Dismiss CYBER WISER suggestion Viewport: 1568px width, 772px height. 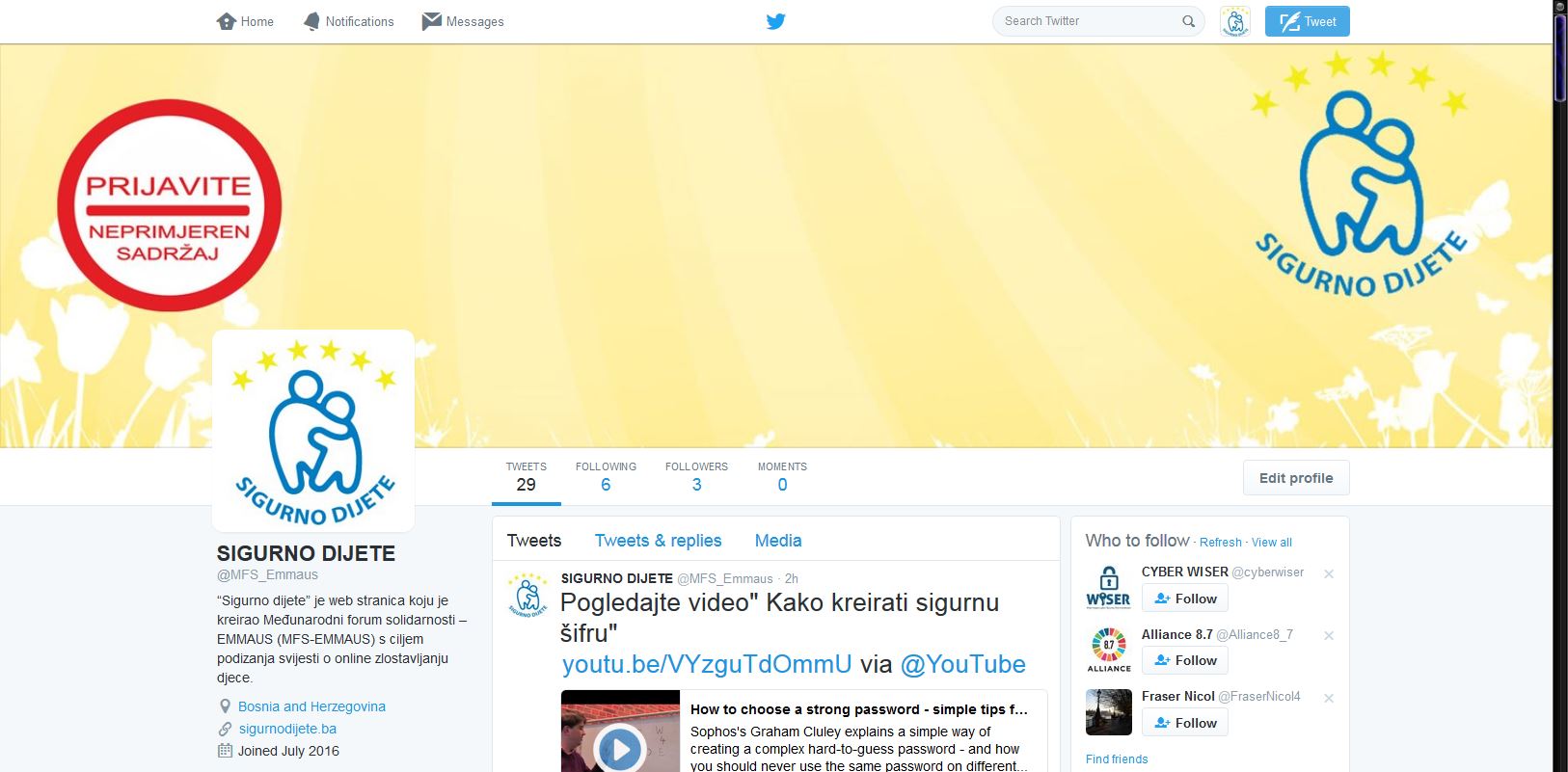tap(1328, 574)
